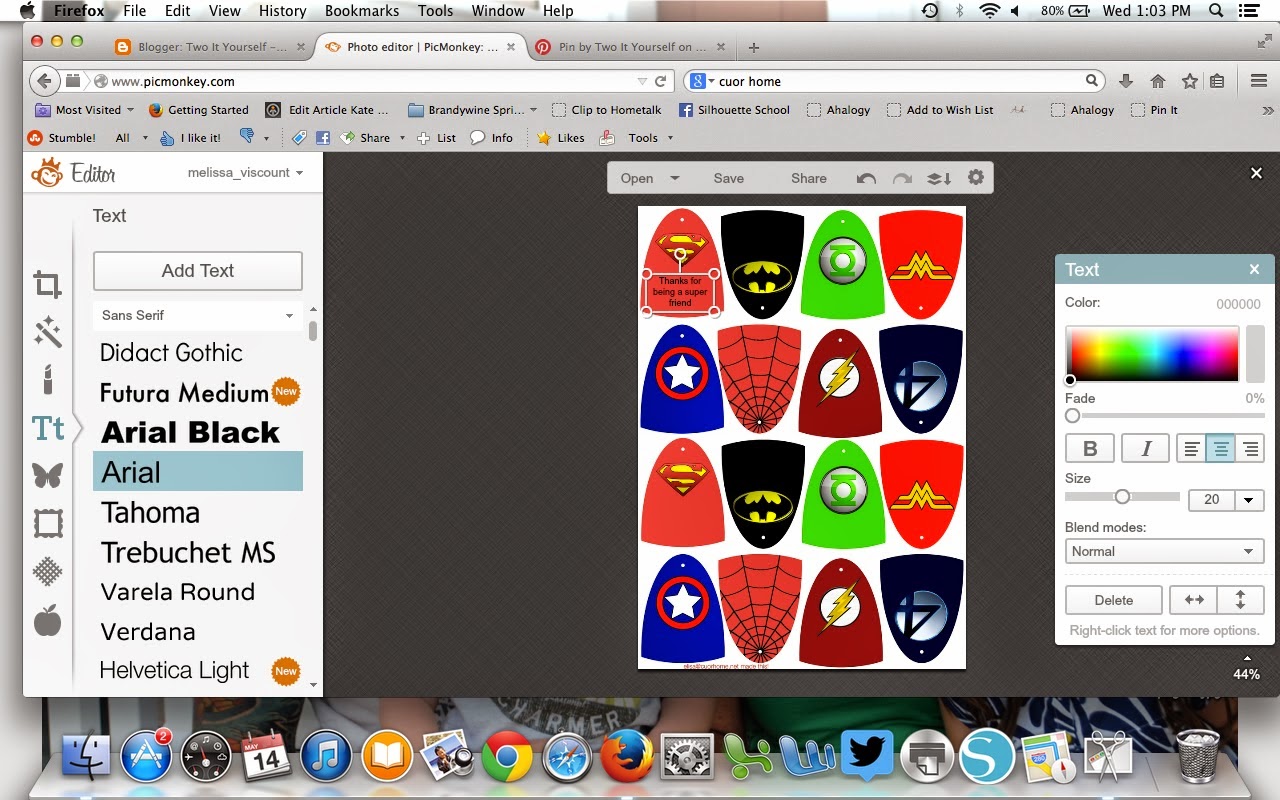Image resolution: width=1280 pixels, height=800 pixels.
Task: Close the PicMonkey editor with the X
Action: [x=1257, y=173]
